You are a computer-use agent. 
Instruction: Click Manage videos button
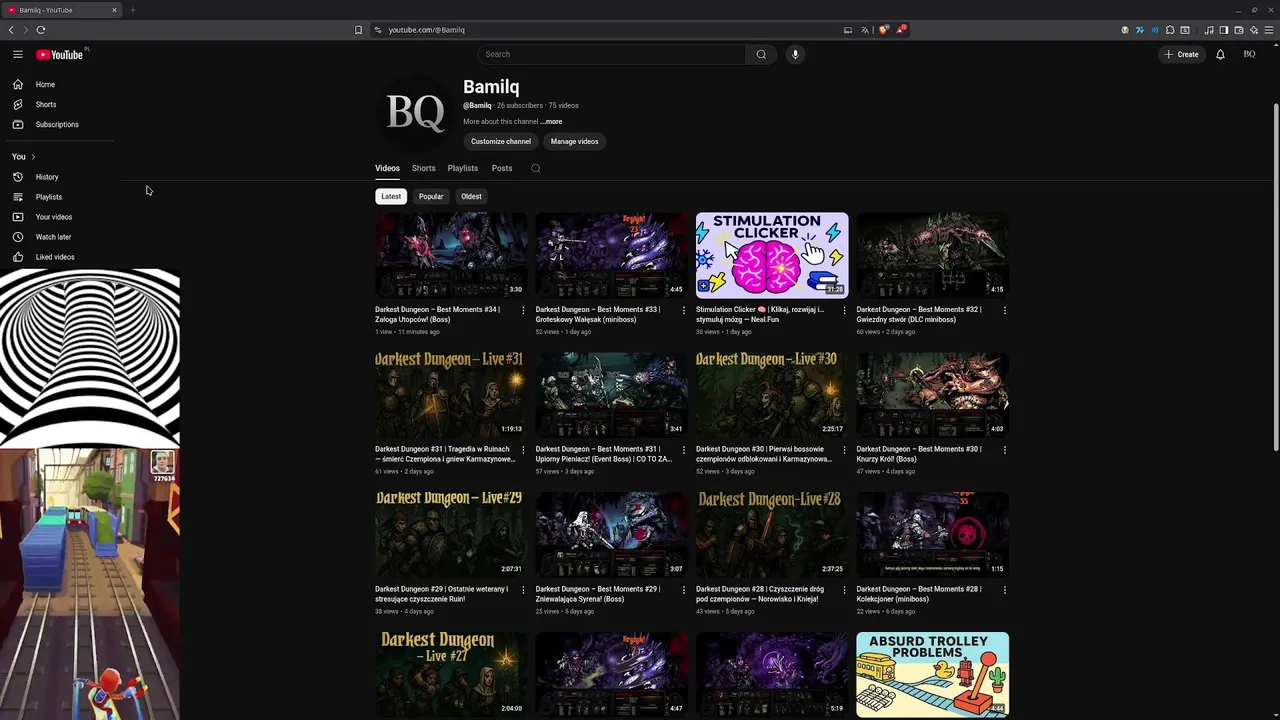coord(574,141)
